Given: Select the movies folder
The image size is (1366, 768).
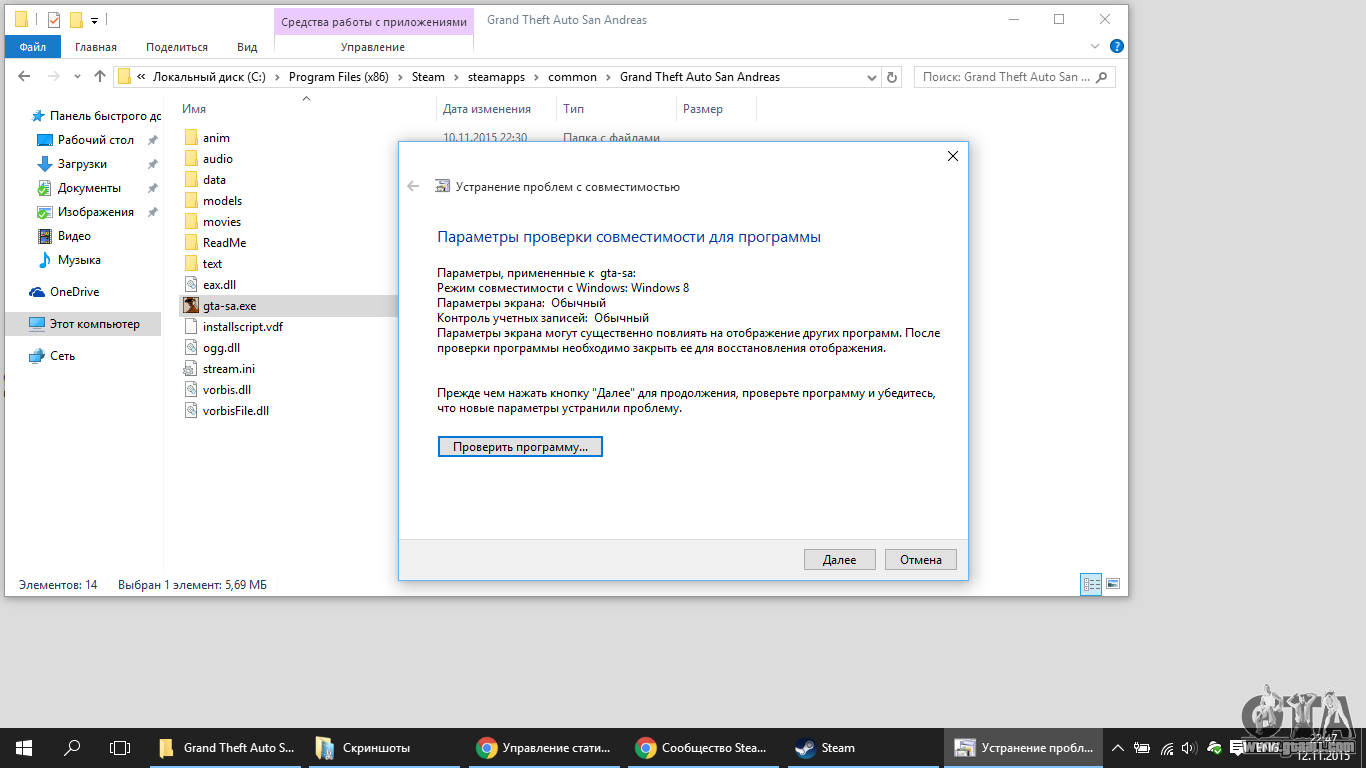Looking at the screenshot, I should (x=221, y=222).
